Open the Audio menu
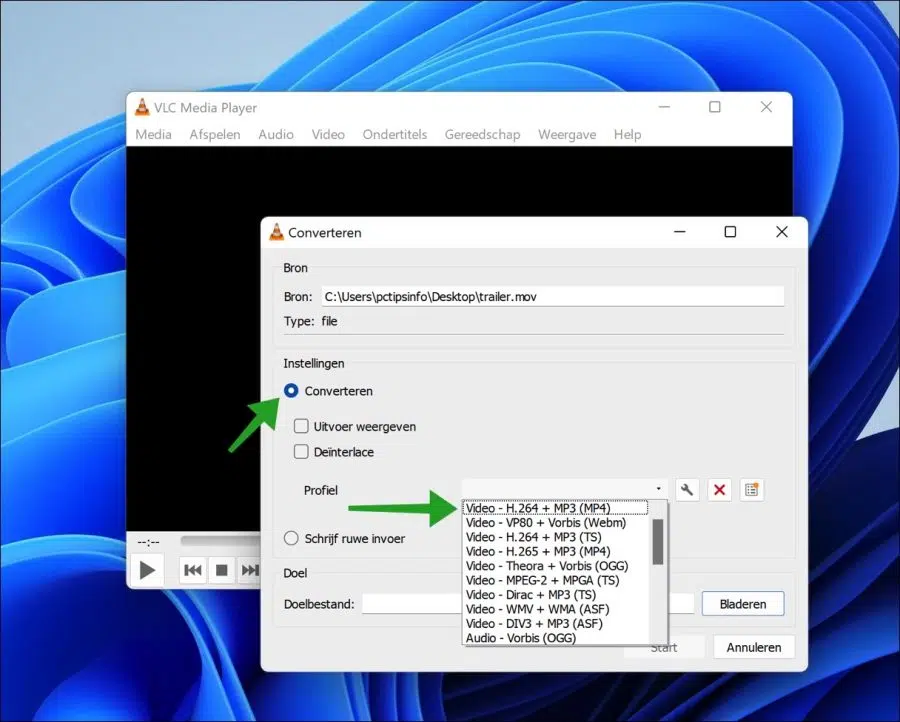900x722 pixels. (276, 134)
